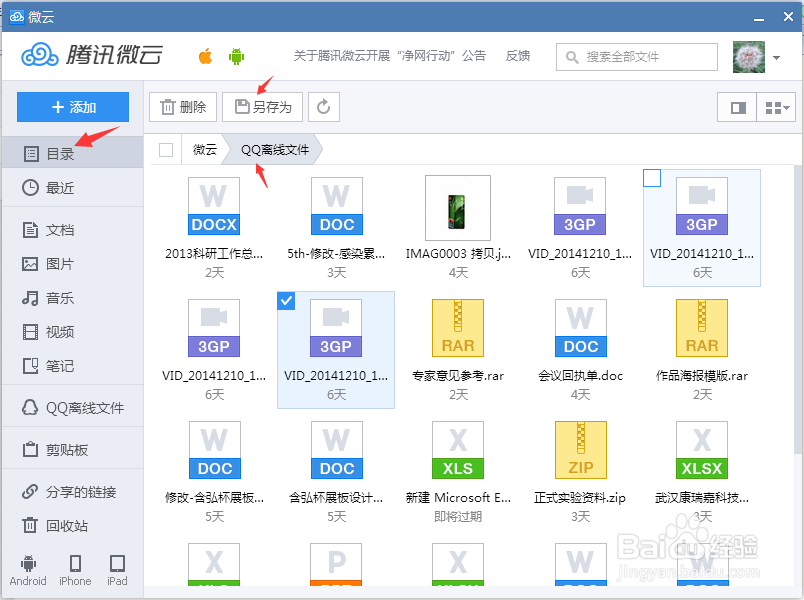
Task: Open the 最近 recent section
Action: 72,188
